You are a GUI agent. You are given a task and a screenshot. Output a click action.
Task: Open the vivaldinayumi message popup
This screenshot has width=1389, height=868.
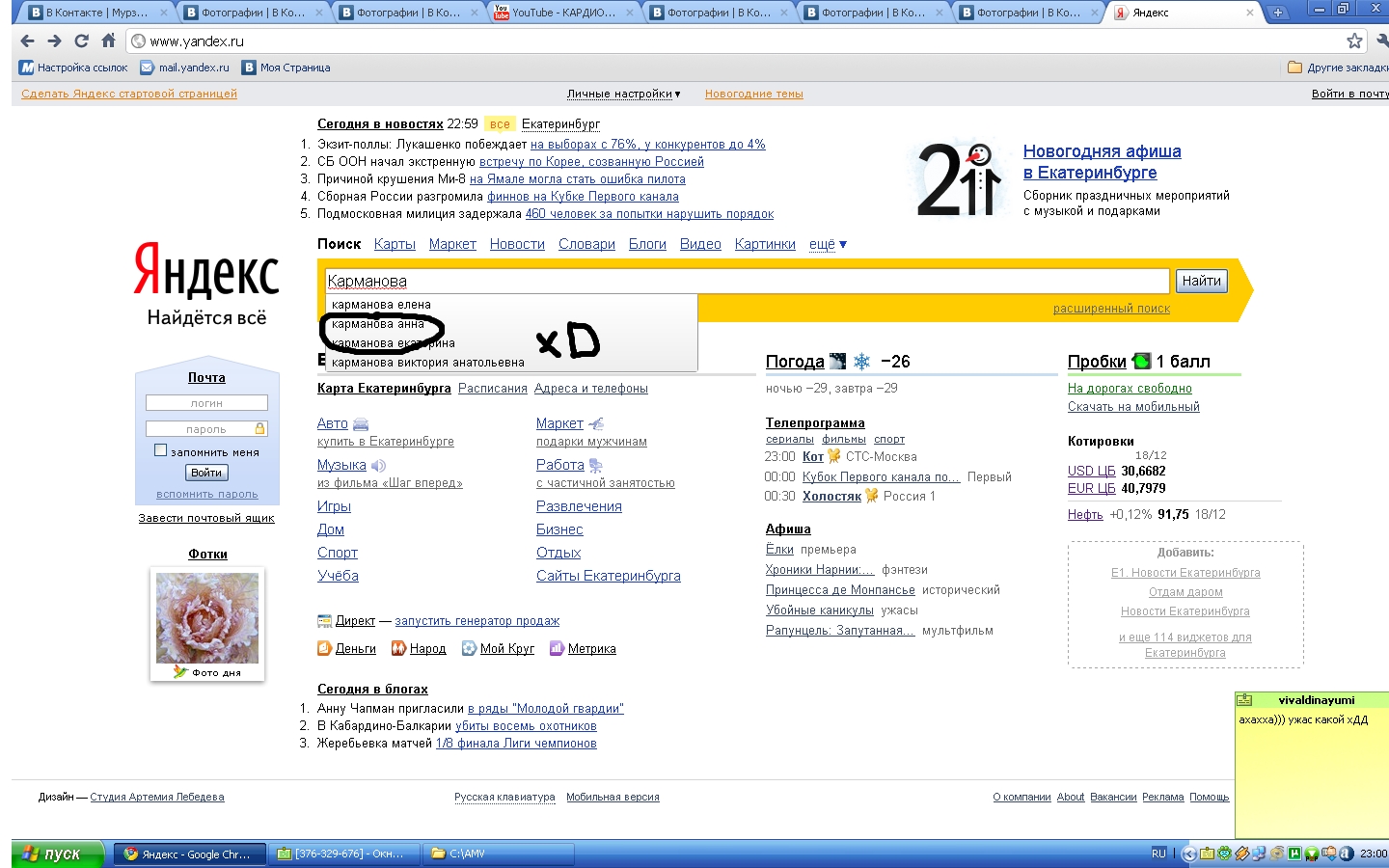pos(1312,764)
